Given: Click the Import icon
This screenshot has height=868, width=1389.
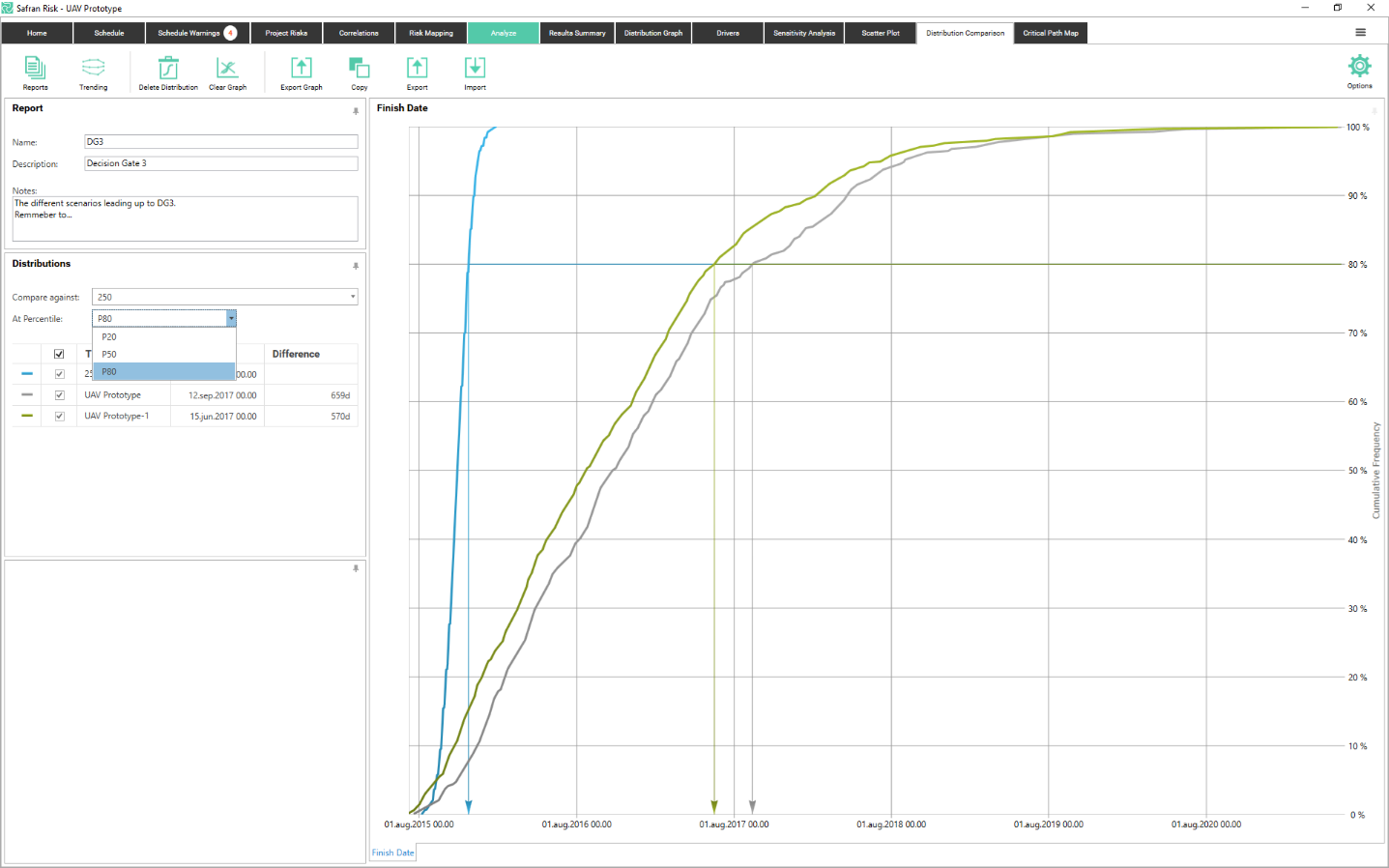Looking at the screenshot, I should (x=475, y=68).
